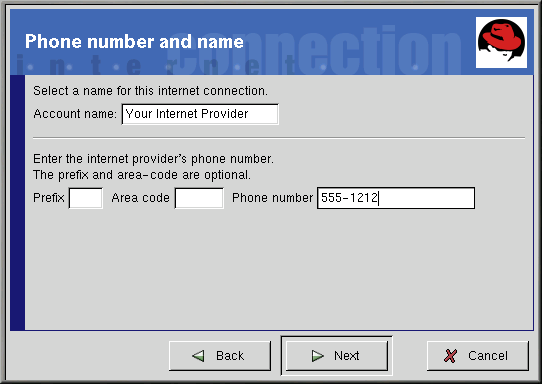Screen dimensions: 542x384
Task: Click the dark blue left sidebar strip
Action: click(x=18, y=203)
